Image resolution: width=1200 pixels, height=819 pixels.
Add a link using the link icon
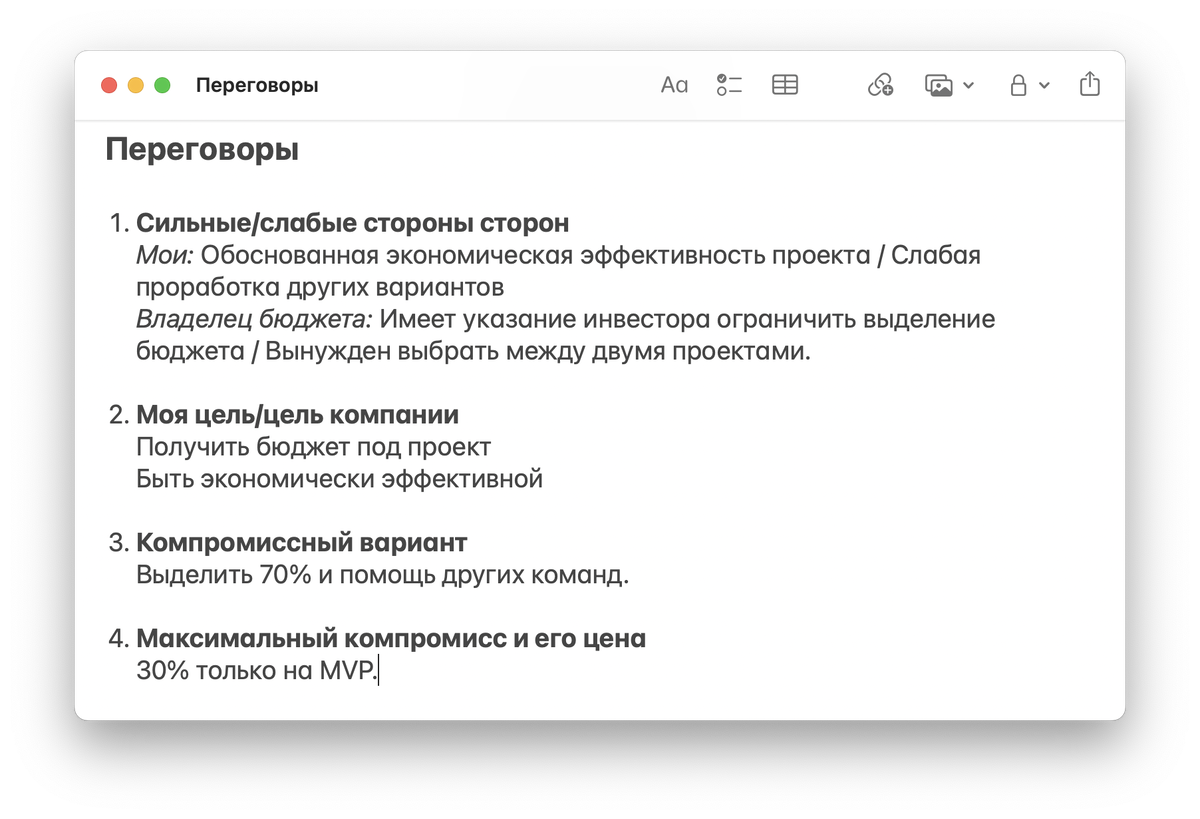(879, 85)
